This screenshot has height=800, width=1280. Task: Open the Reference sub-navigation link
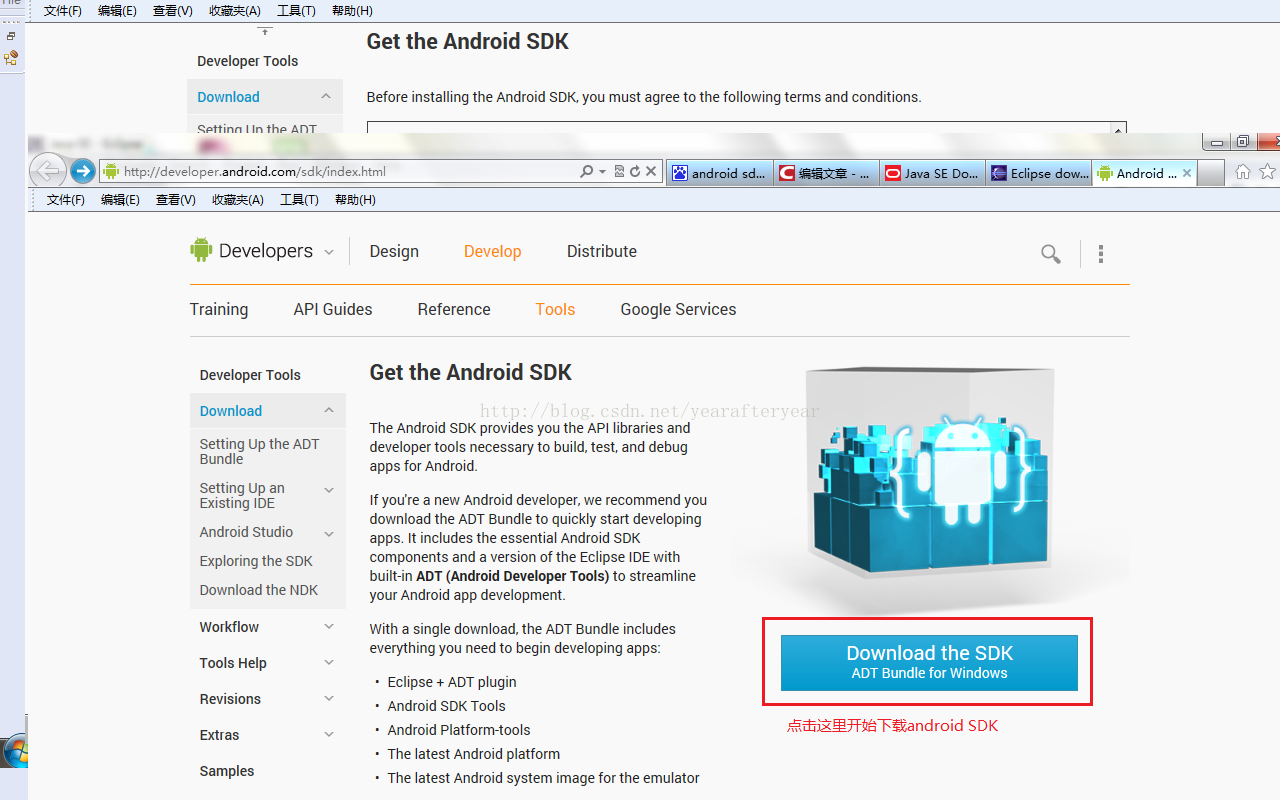(x=454, y=310)
